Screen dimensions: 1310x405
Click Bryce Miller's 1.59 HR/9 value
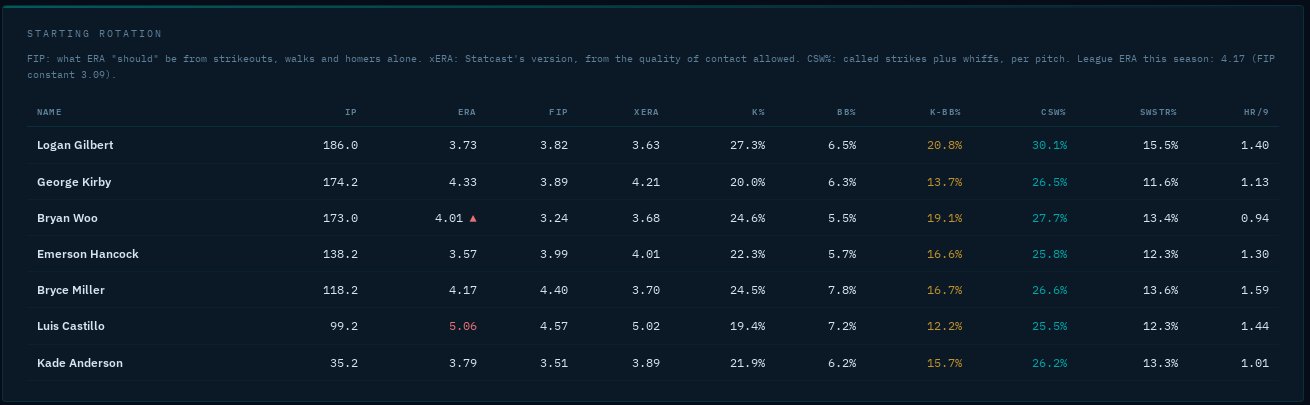pos(1255,290)
